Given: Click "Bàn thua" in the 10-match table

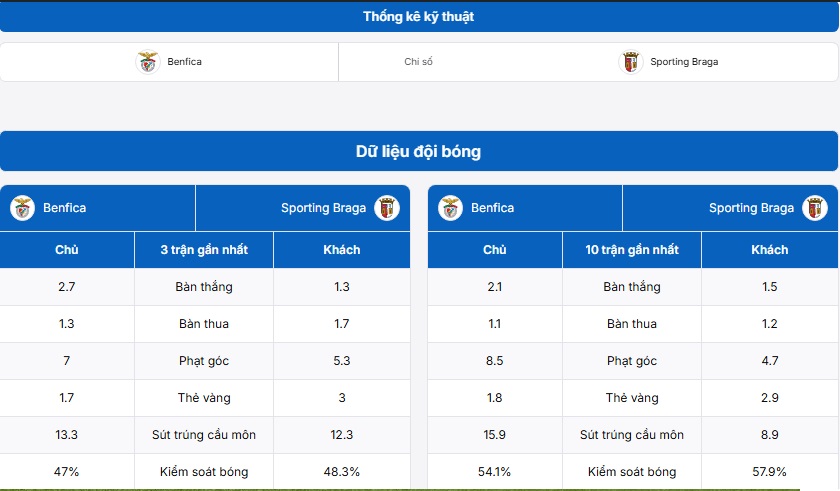Looking at the screenshot, I should pos(632,324).
